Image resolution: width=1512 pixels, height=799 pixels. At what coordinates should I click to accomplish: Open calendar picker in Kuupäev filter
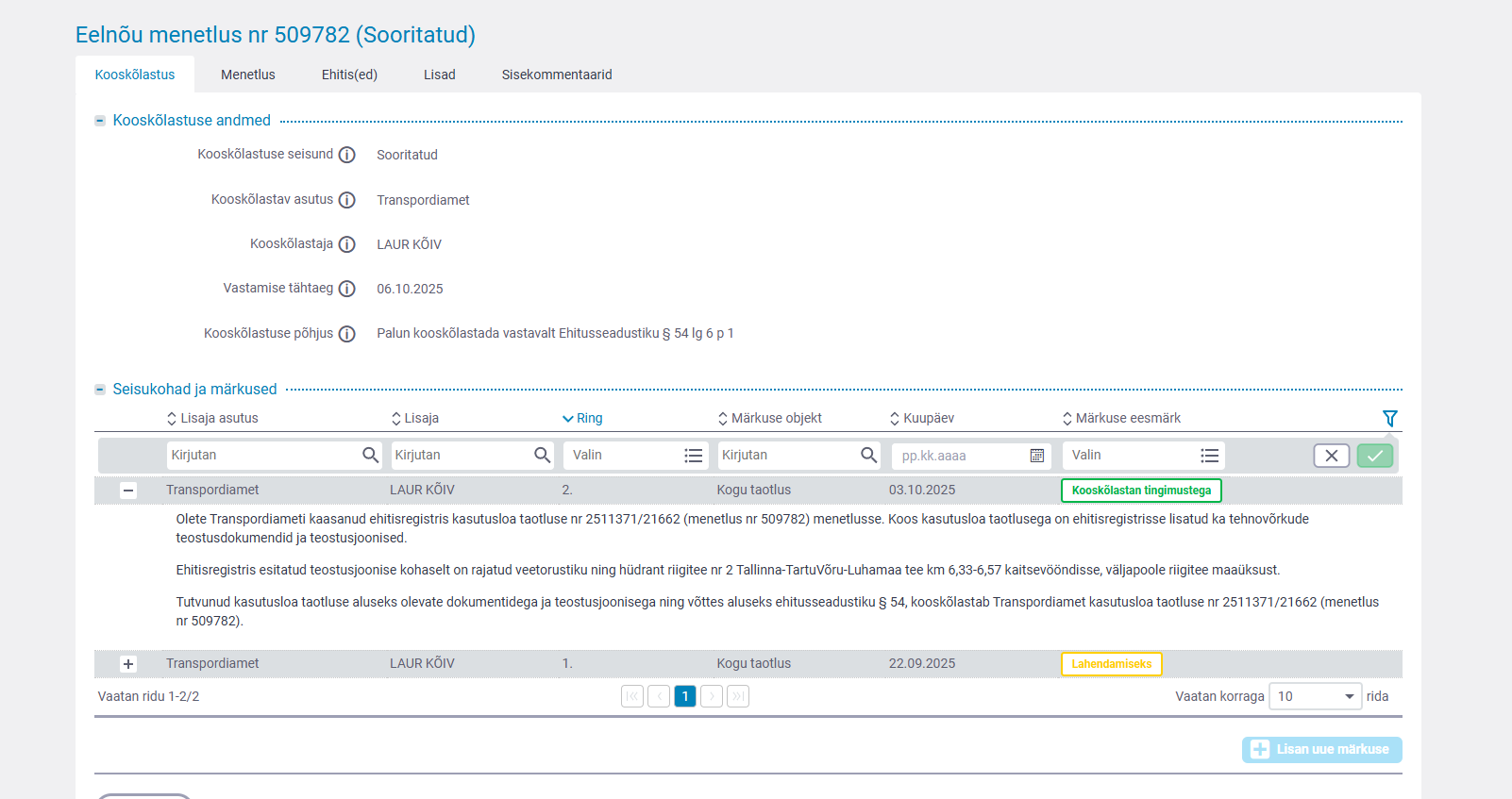tap(1036, 456)
